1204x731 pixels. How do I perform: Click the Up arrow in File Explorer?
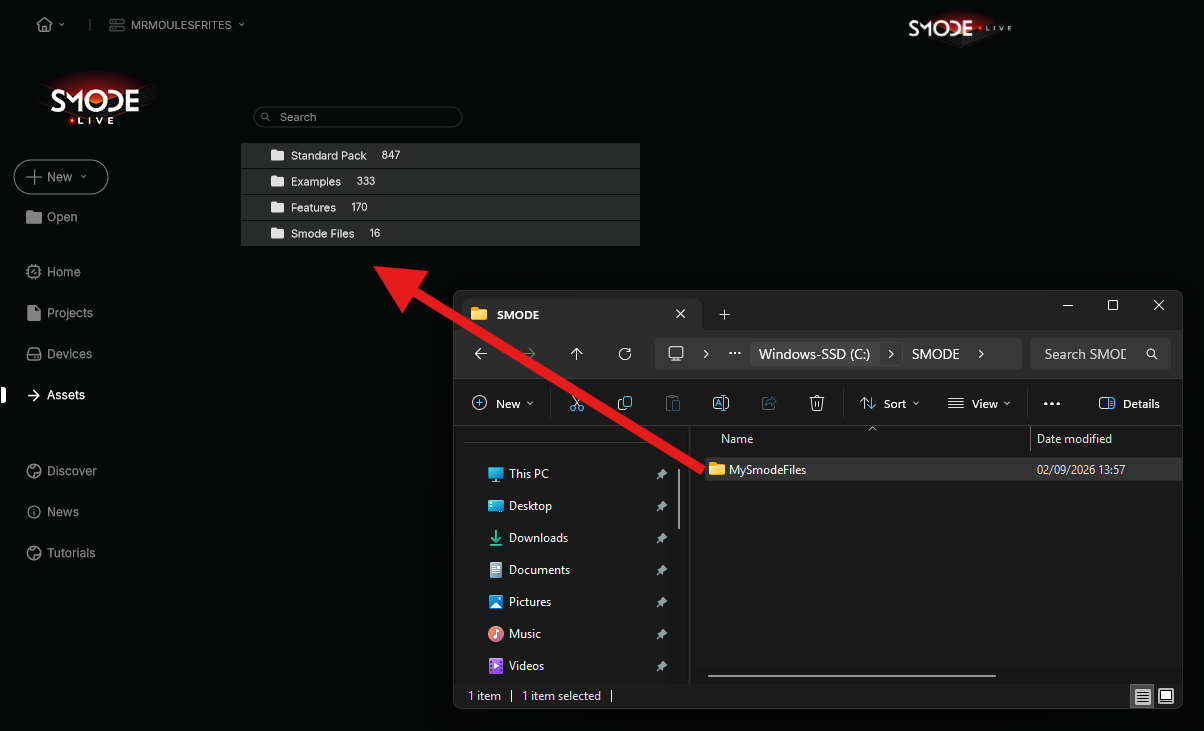(577, 354)
